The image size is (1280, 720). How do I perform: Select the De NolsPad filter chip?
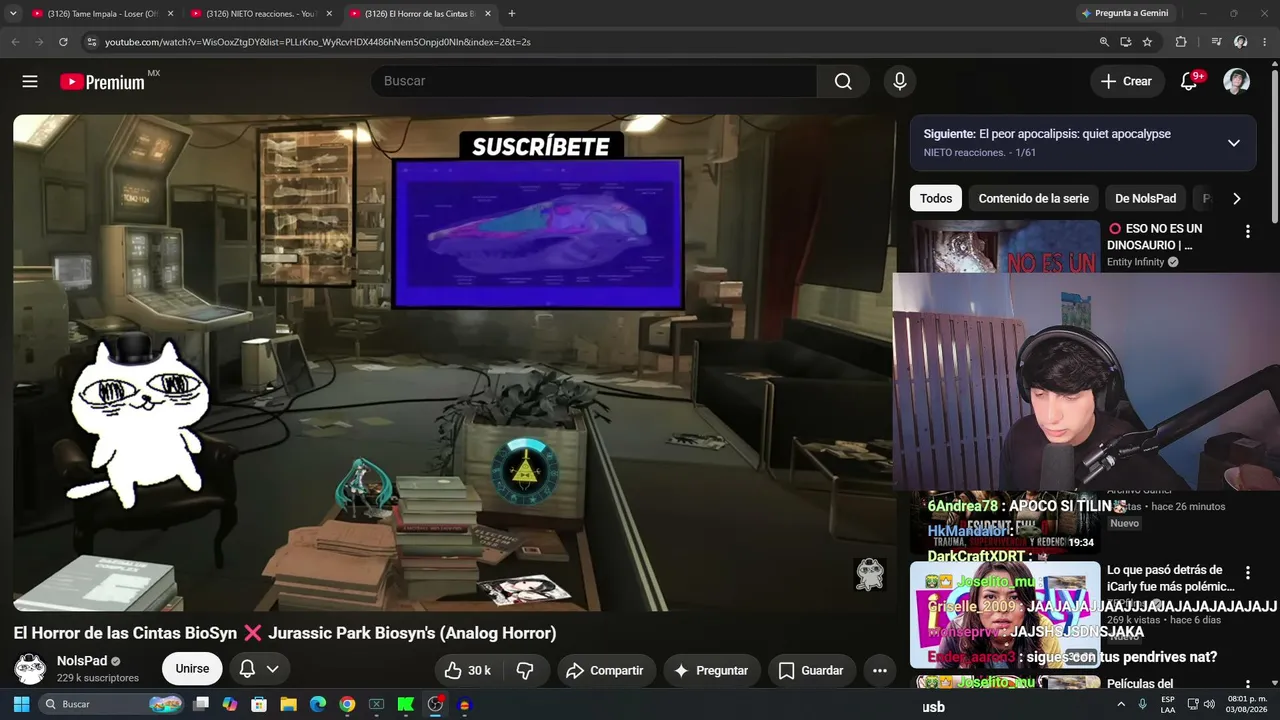[1146, 199]
